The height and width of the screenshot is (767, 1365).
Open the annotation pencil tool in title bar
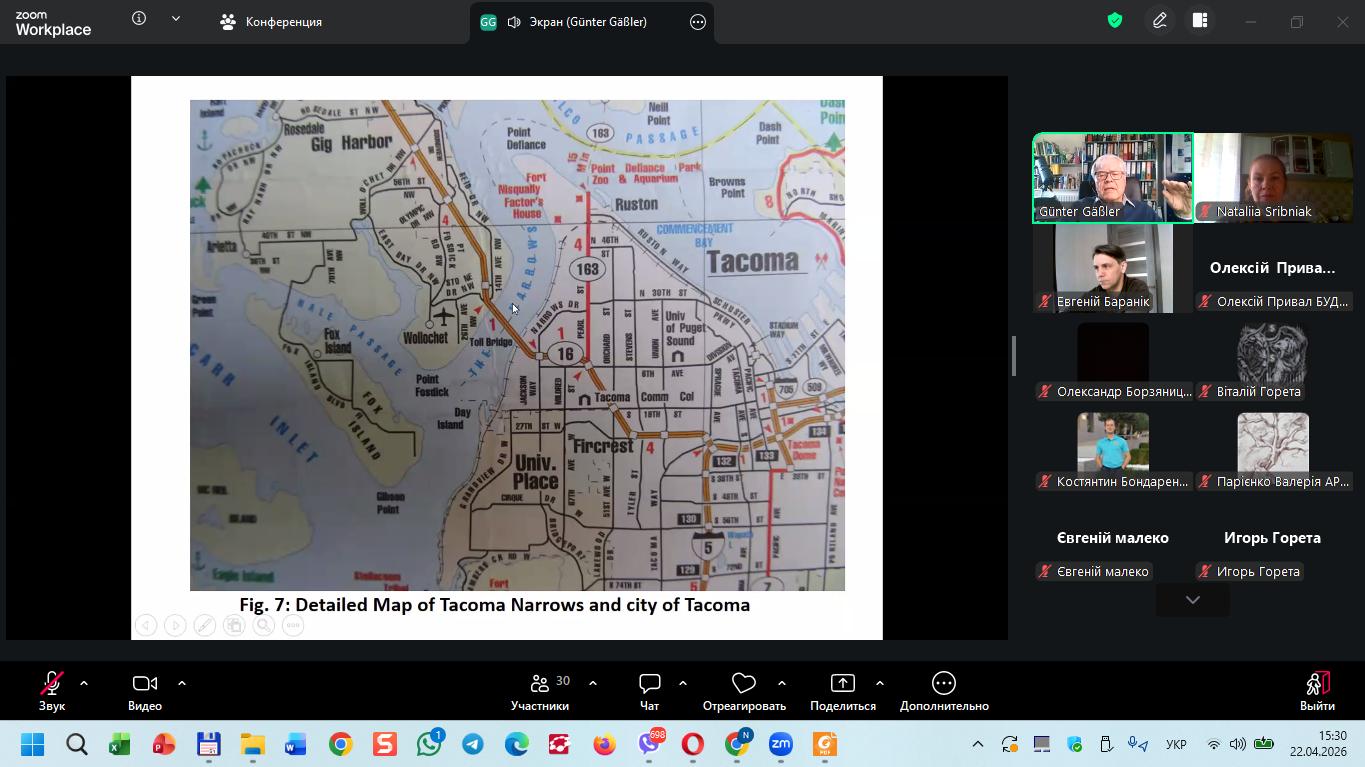pos(1160,21)
